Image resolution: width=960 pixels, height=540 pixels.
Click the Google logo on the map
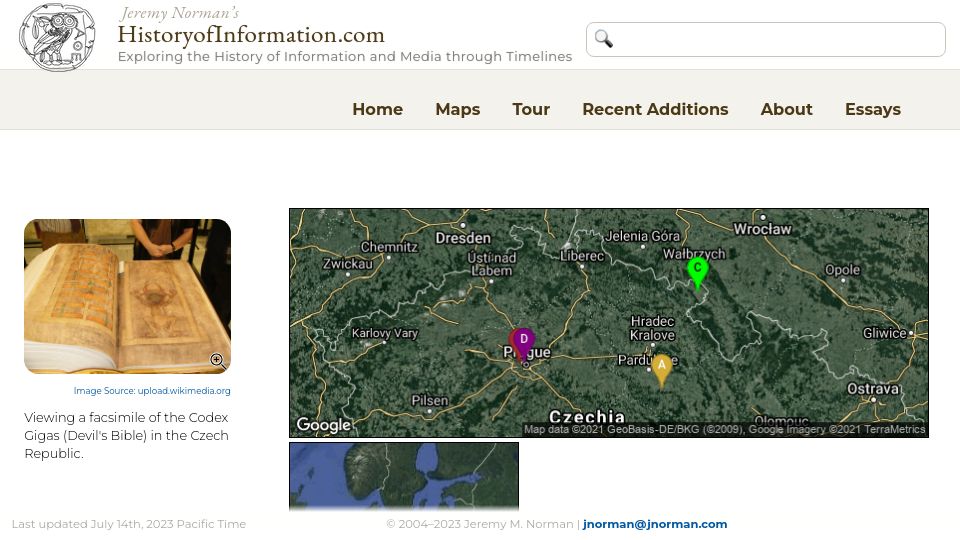click(x=323, y=424)
